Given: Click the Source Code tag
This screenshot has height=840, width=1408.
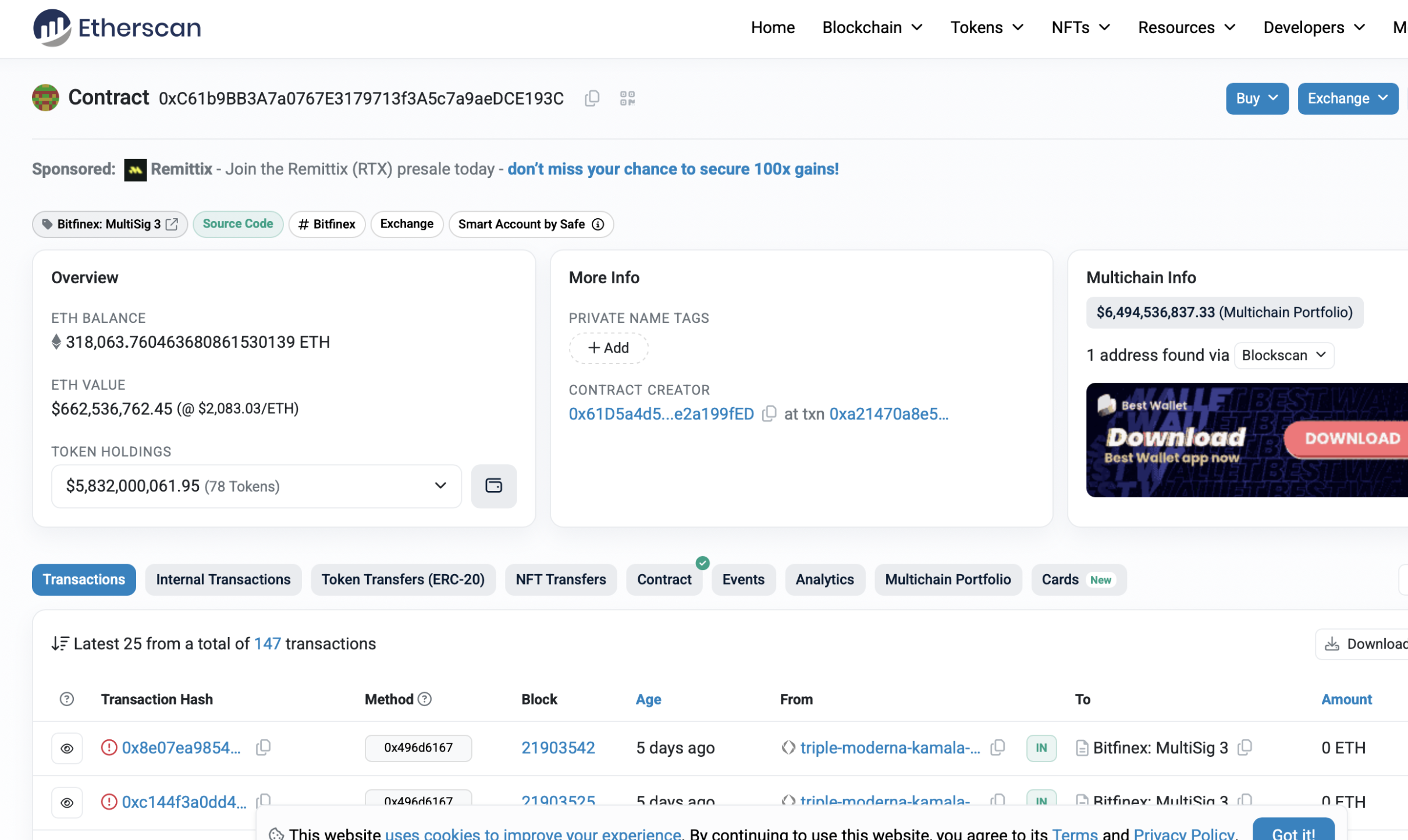Looking at the screenshot, I should [x=237, y=224].
